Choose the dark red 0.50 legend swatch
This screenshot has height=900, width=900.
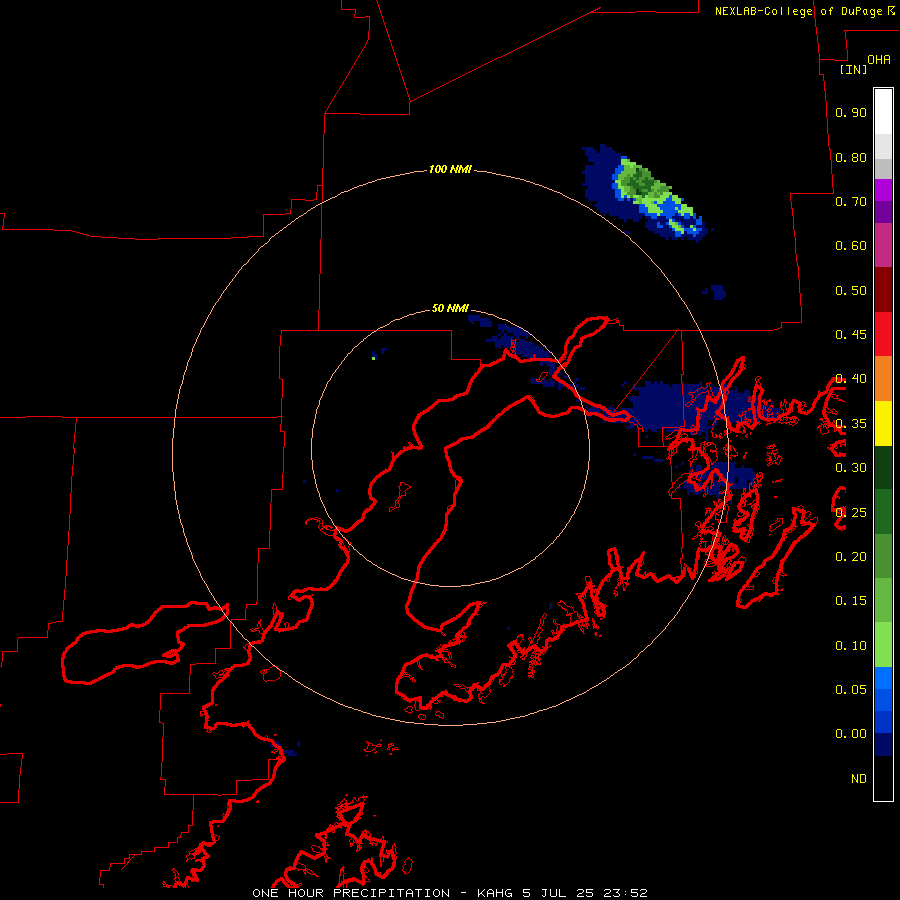click(883, 289)
